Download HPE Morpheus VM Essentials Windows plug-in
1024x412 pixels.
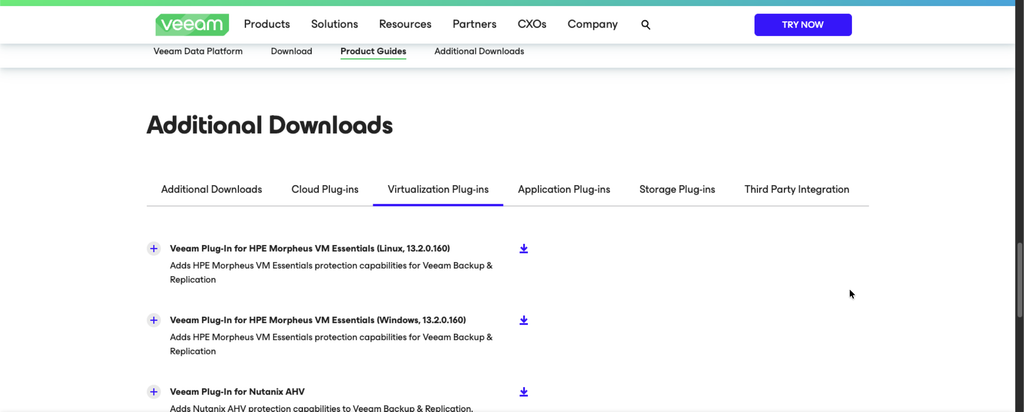click(524, 321)
